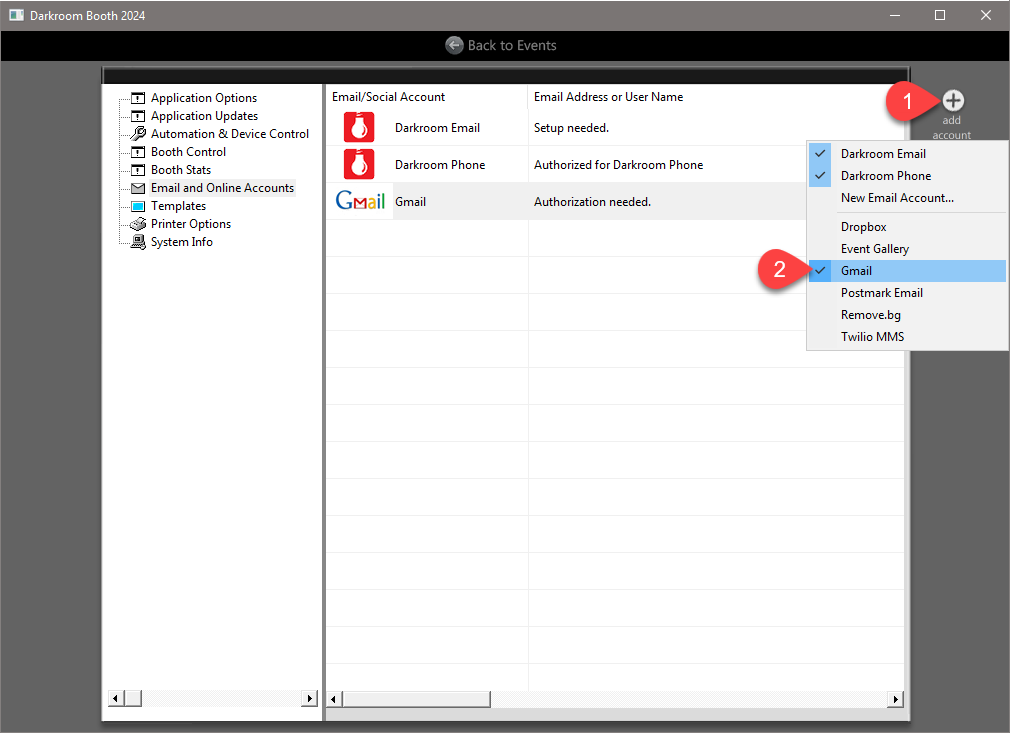This screenshot has width=1010, height=733.
Task: Click the Booth Control tree icon
Action: [x=138, y=152]
